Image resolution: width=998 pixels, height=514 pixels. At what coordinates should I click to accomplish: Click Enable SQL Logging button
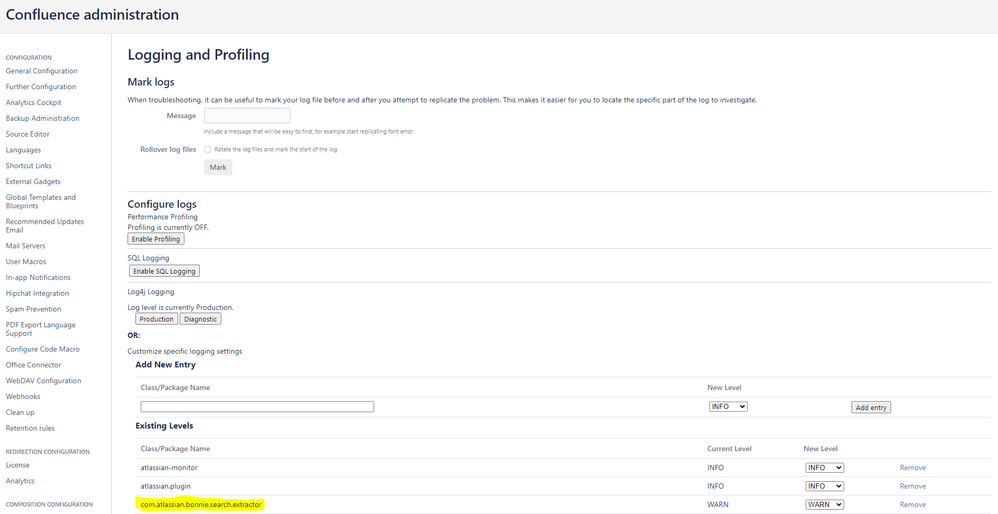(164, 271)
